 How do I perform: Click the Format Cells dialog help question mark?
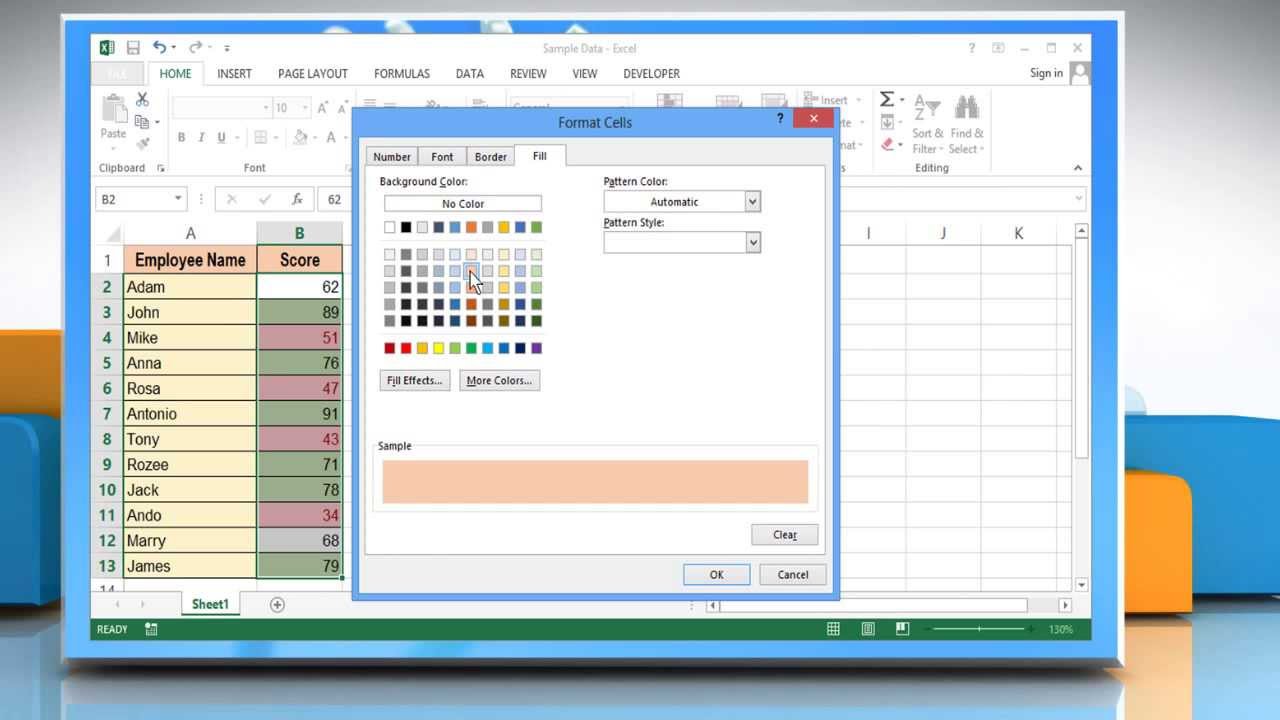780,118
